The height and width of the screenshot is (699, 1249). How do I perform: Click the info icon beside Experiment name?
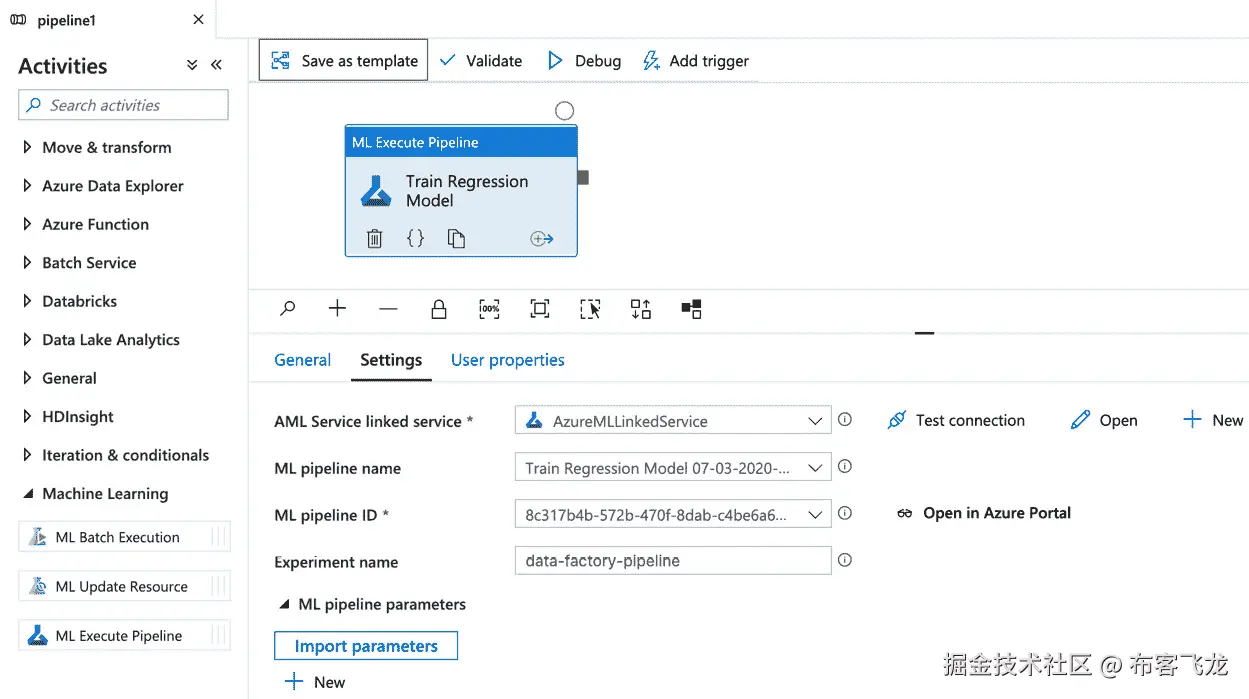pyautogui.click(x=844, y=560)
